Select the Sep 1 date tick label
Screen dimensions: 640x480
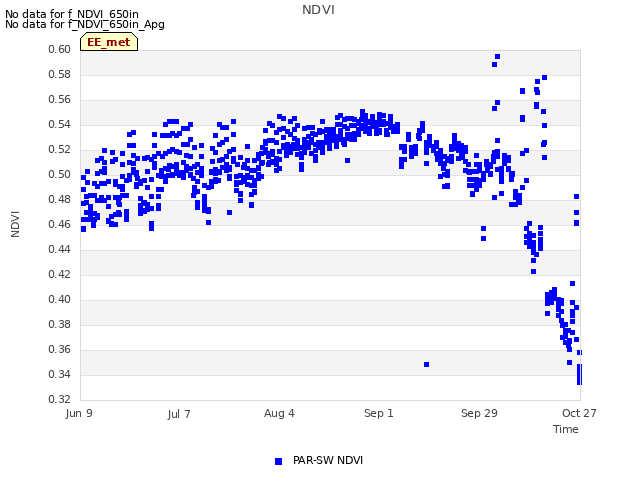[x=379, y=413]
